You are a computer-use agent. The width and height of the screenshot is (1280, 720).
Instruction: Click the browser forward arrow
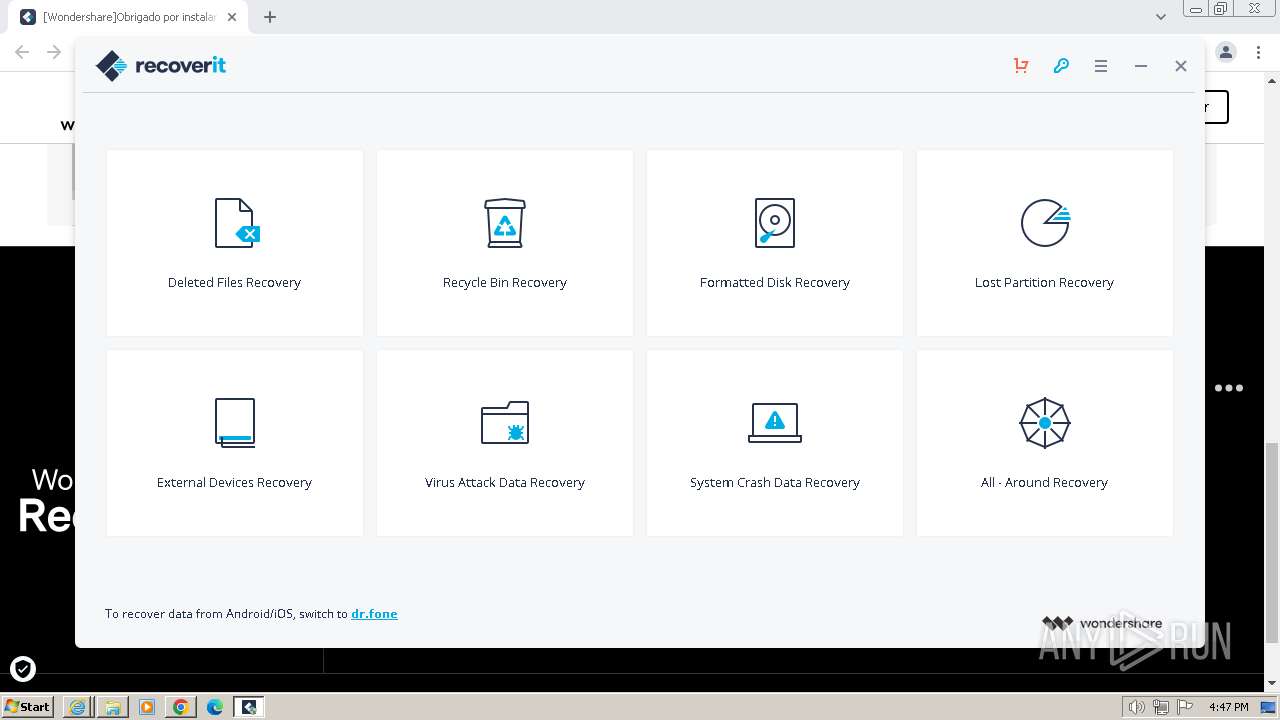pyautogui.click(x=54, y=52)
